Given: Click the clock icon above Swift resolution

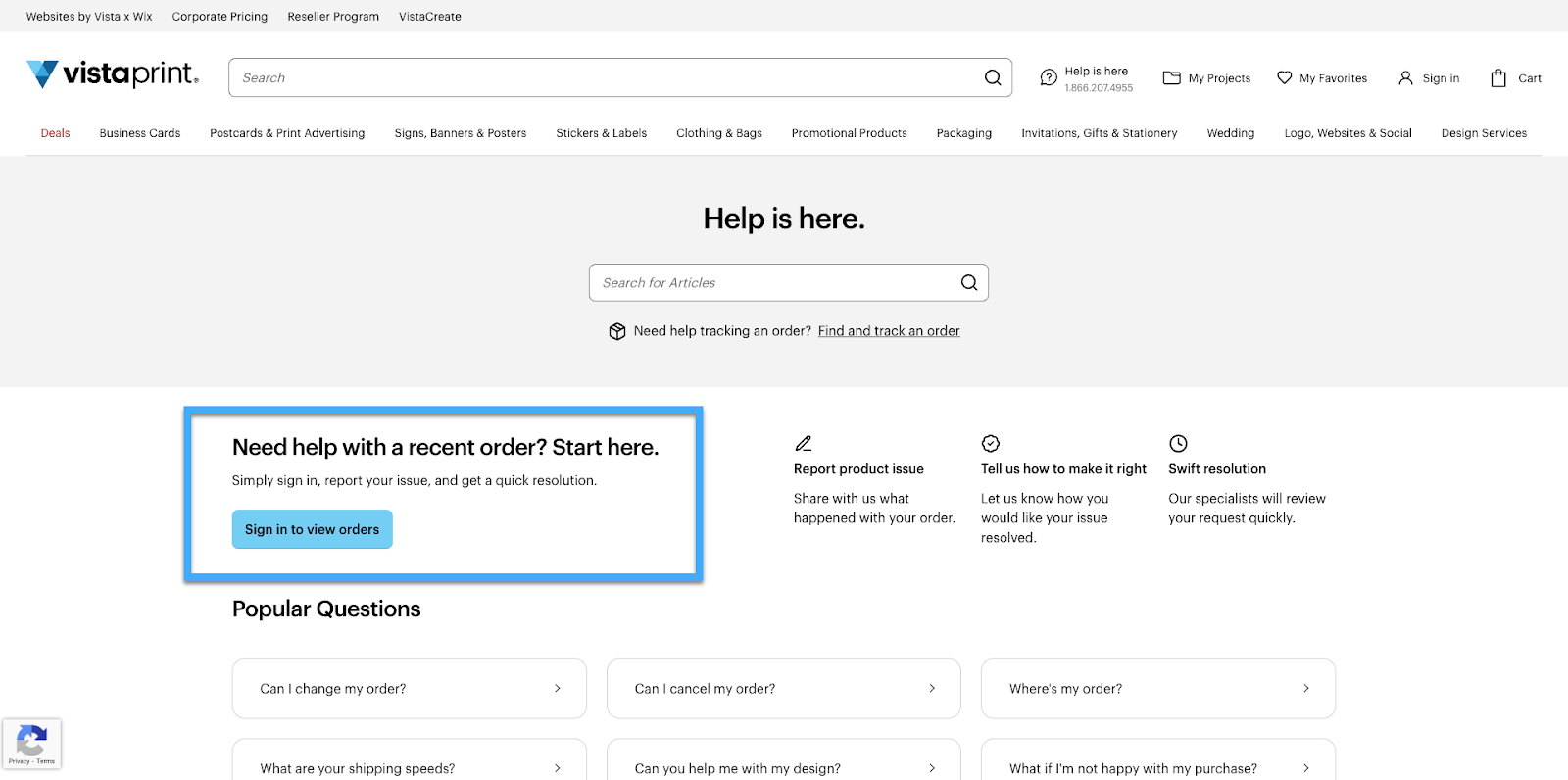Looking at the screenshot, I should (x=1178, y=443).
